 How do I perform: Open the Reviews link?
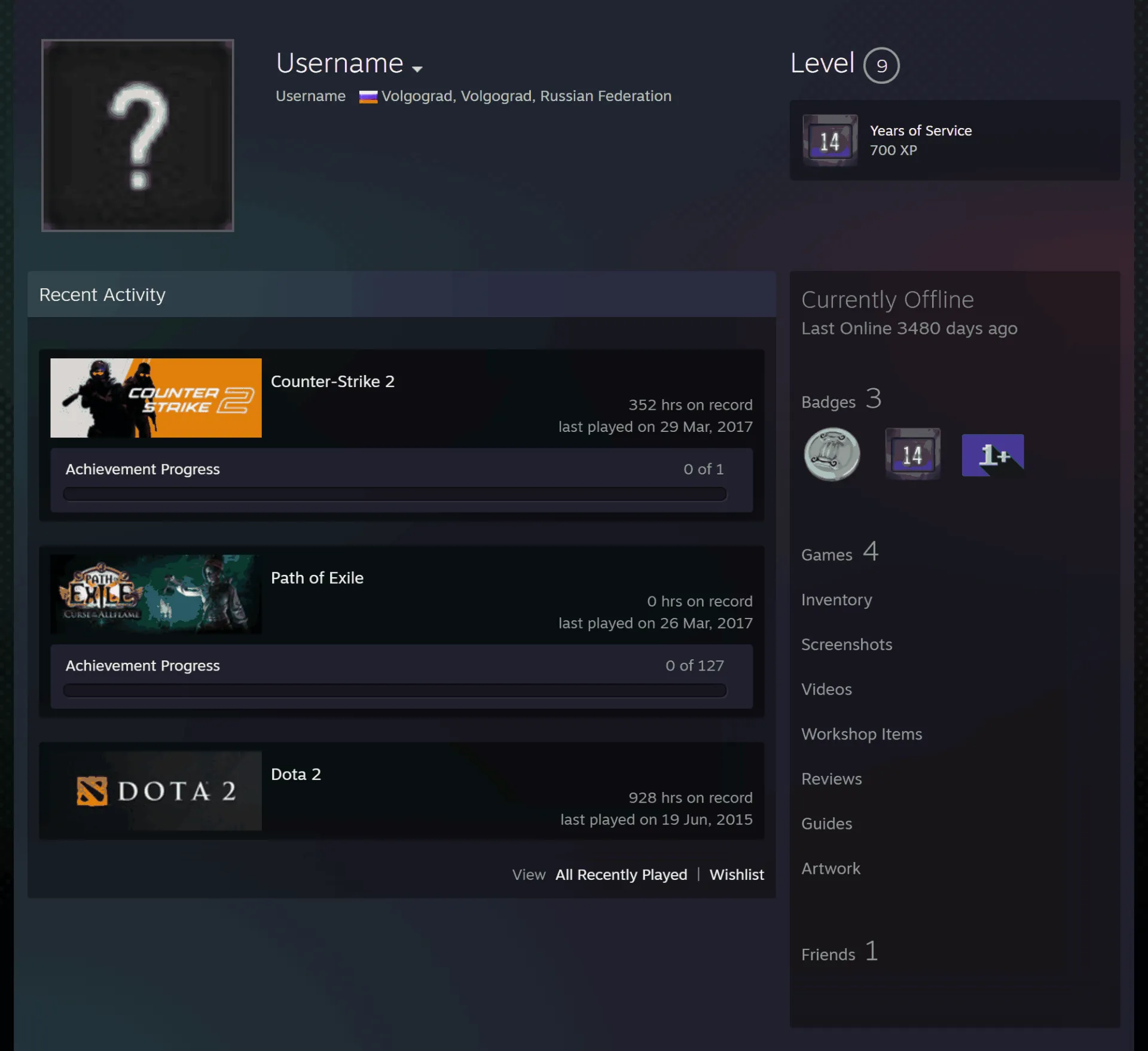click(832, 779)
